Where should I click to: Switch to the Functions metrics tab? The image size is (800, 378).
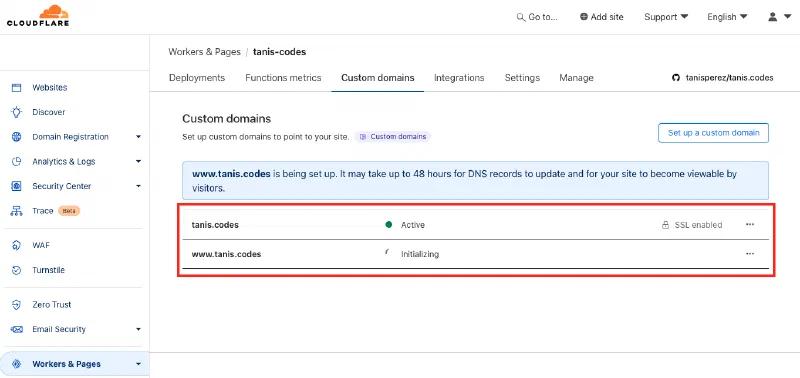tap(283, 78)
